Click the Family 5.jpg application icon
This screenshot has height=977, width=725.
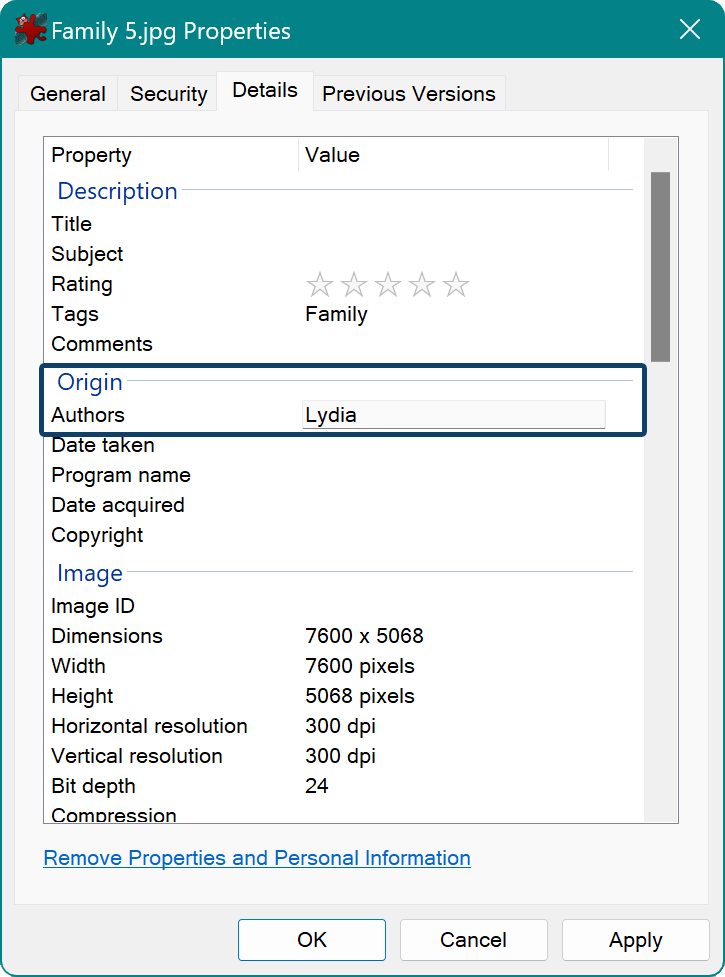tap(29, 29)
